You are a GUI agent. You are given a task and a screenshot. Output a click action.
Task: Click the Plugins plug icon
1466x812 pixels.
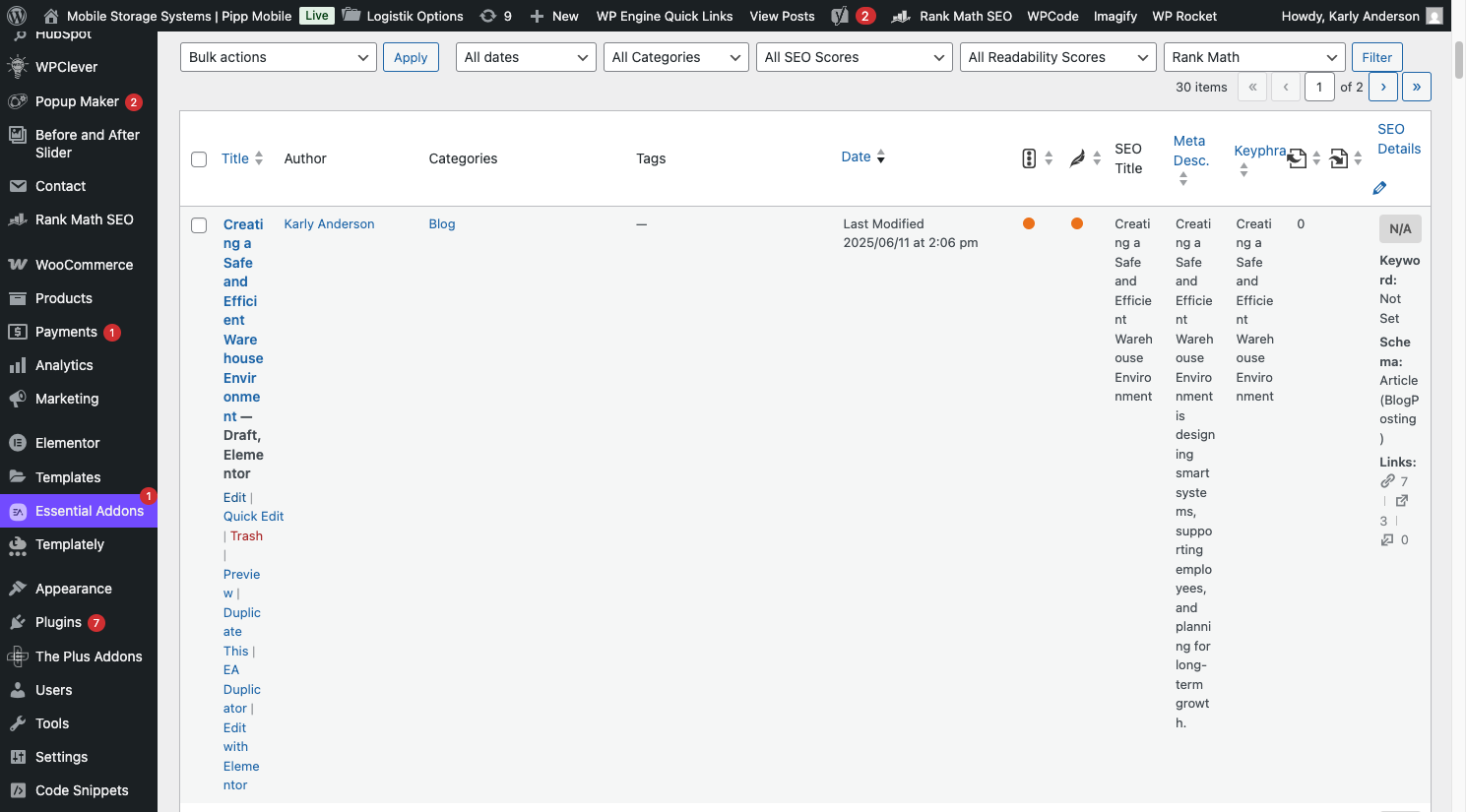tap(18, 622)
